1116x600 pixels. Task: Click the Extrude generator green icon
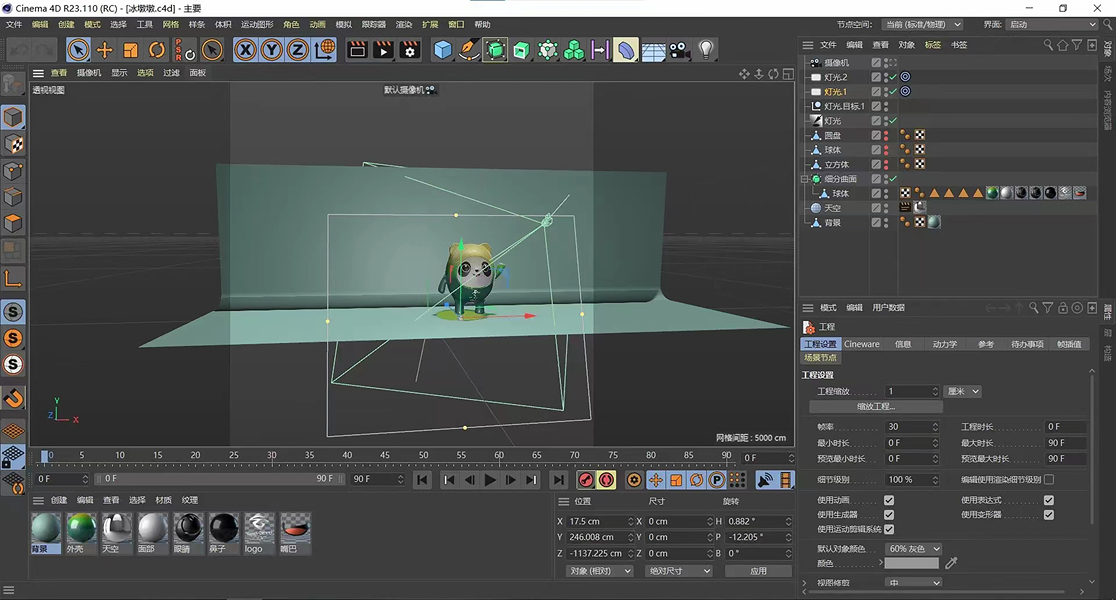[522, 50]
